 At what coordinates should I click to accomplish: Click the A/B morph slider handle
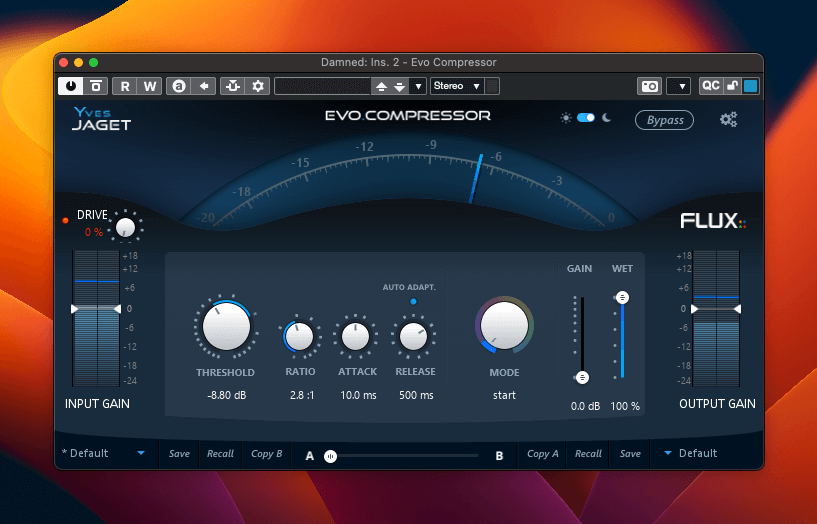[330, 456]
